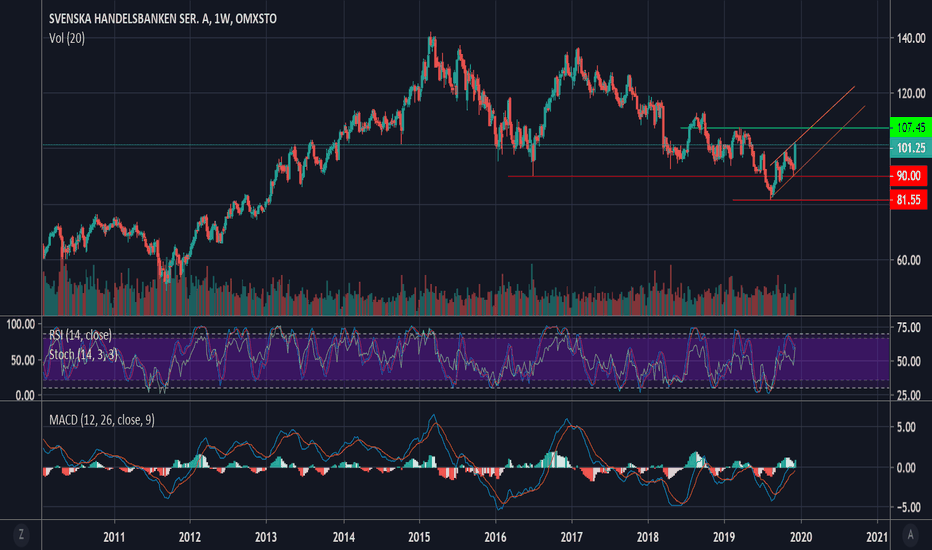Click the red 90.00 price label
The image size is (932, 550).
pyautogui.click(x=909, y=176)
